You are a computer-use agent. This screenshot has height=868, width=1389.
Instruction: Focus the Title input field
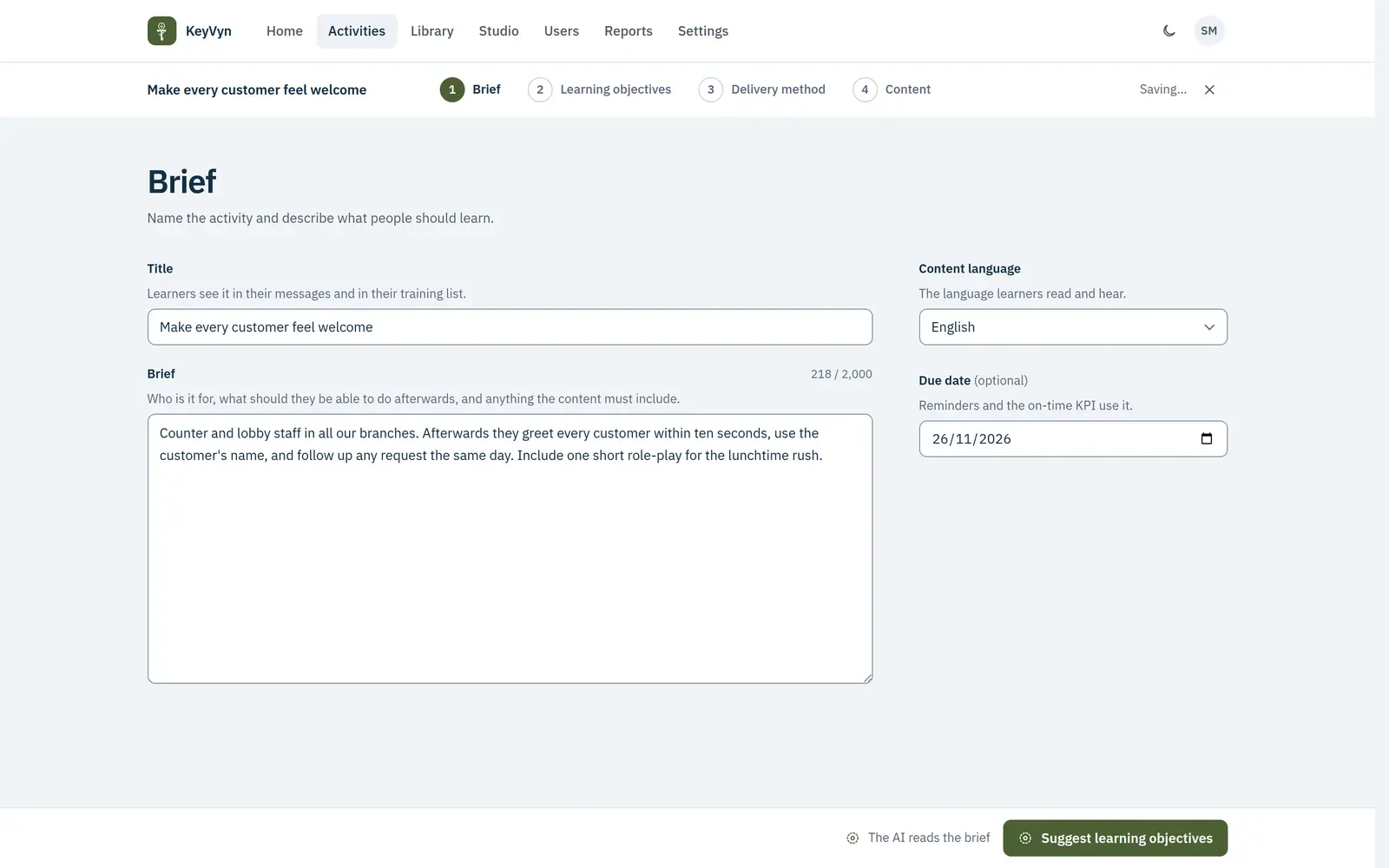tap(510, 327)
